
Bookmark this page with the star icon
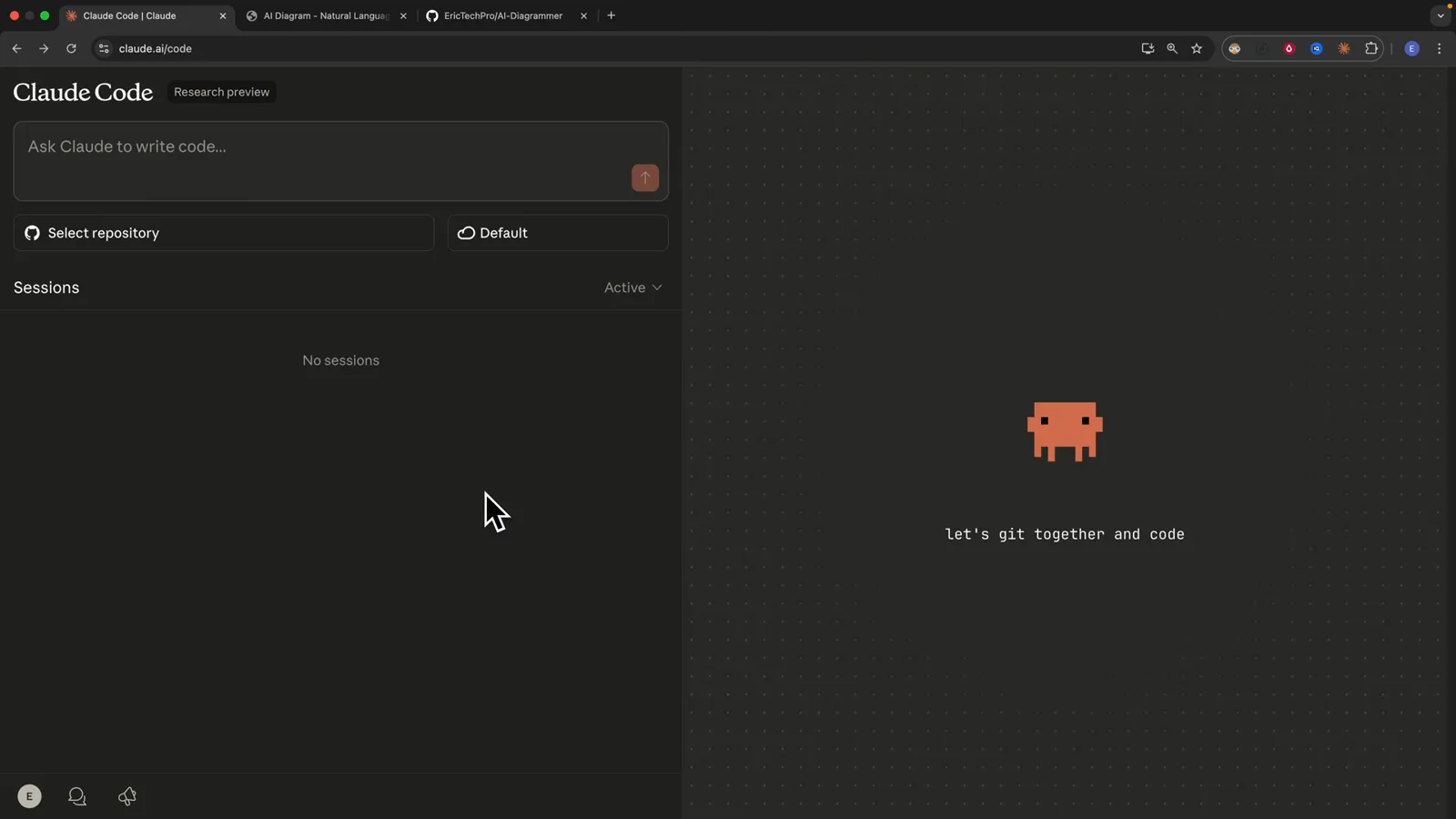[x=1197, y=48]
